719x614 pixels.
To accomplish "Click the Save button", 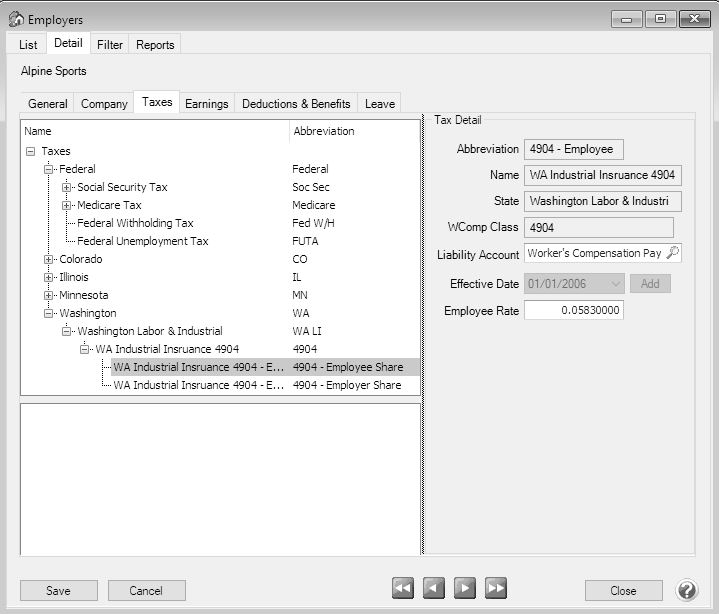I will point(58,591).
